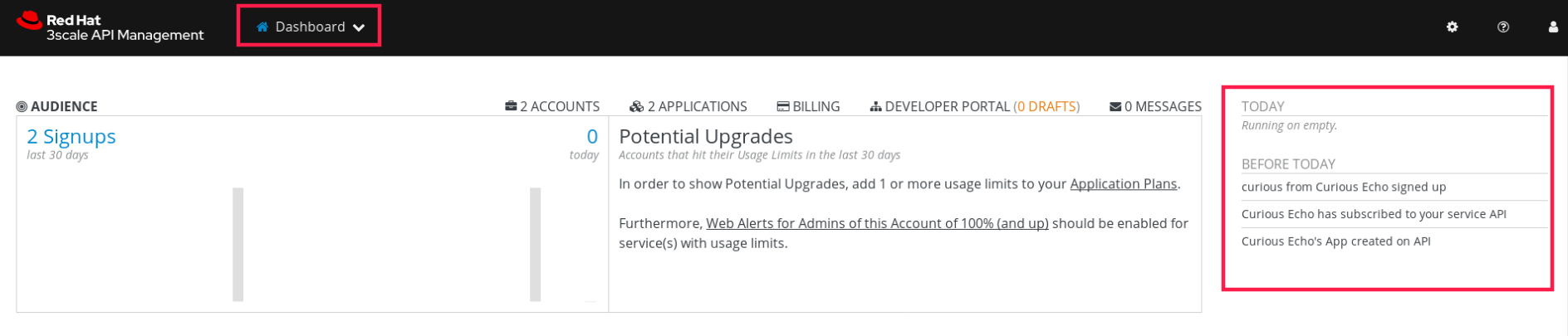Click the 0 DRAFTS link

tap(1046, 106)
